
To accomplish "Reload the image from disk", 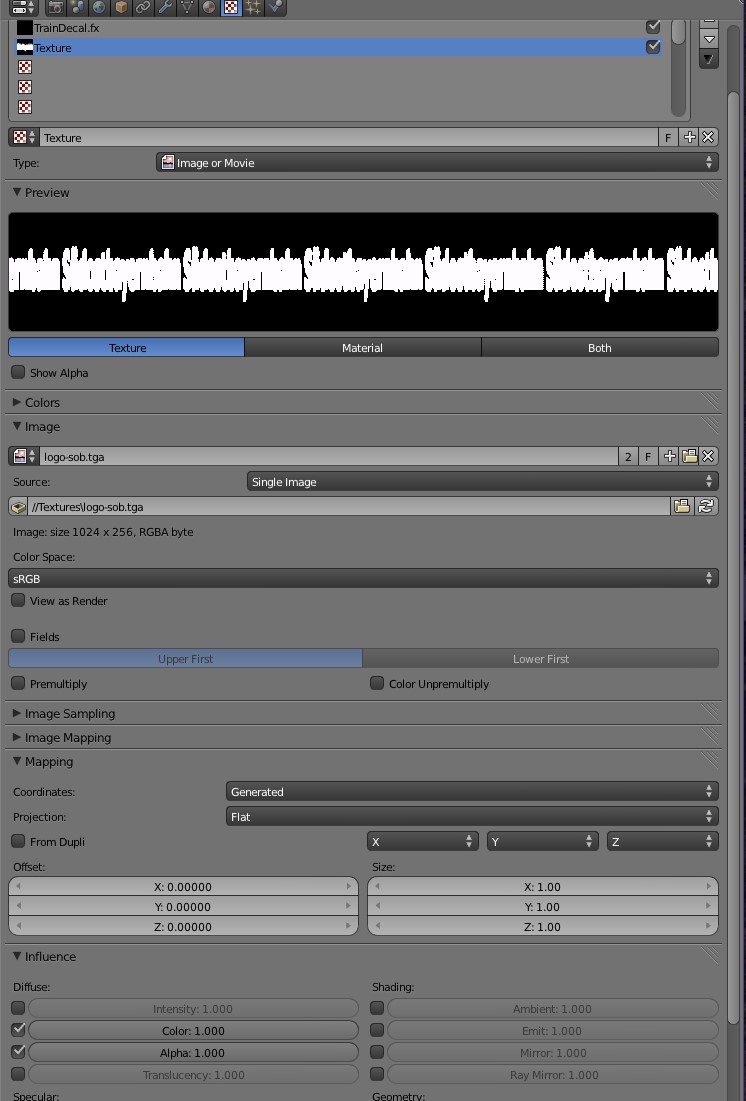I will click(706, 506).
